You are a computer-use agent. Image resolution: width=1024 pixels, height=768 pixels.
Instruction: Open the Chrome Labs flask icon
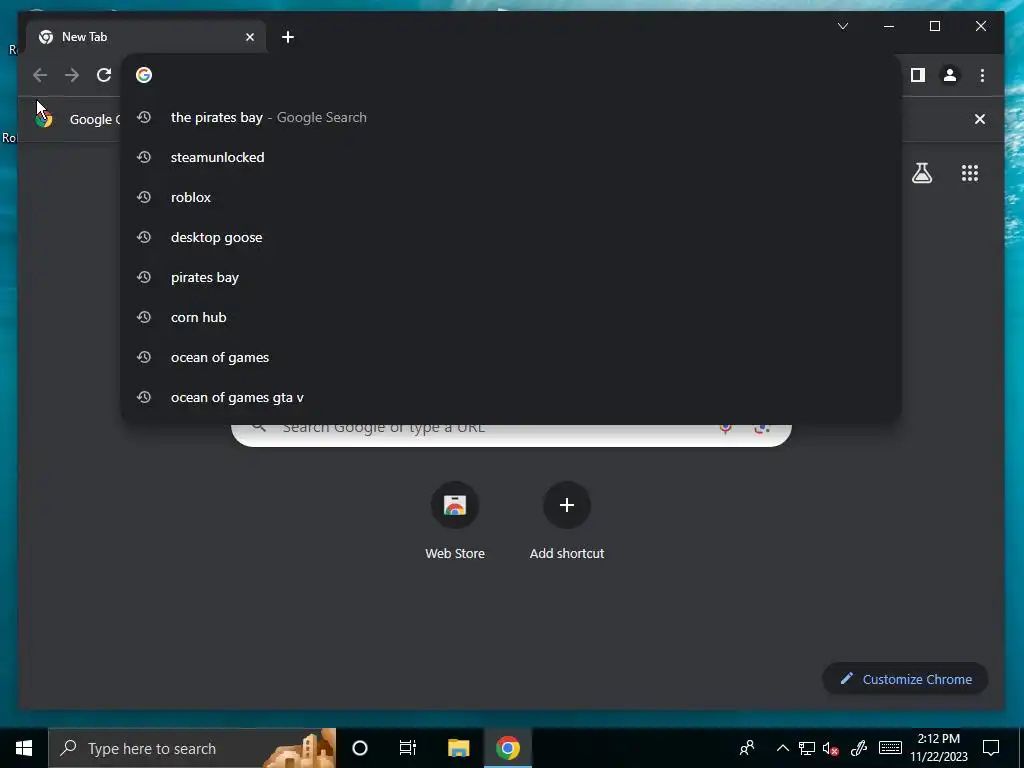(921, 173)
